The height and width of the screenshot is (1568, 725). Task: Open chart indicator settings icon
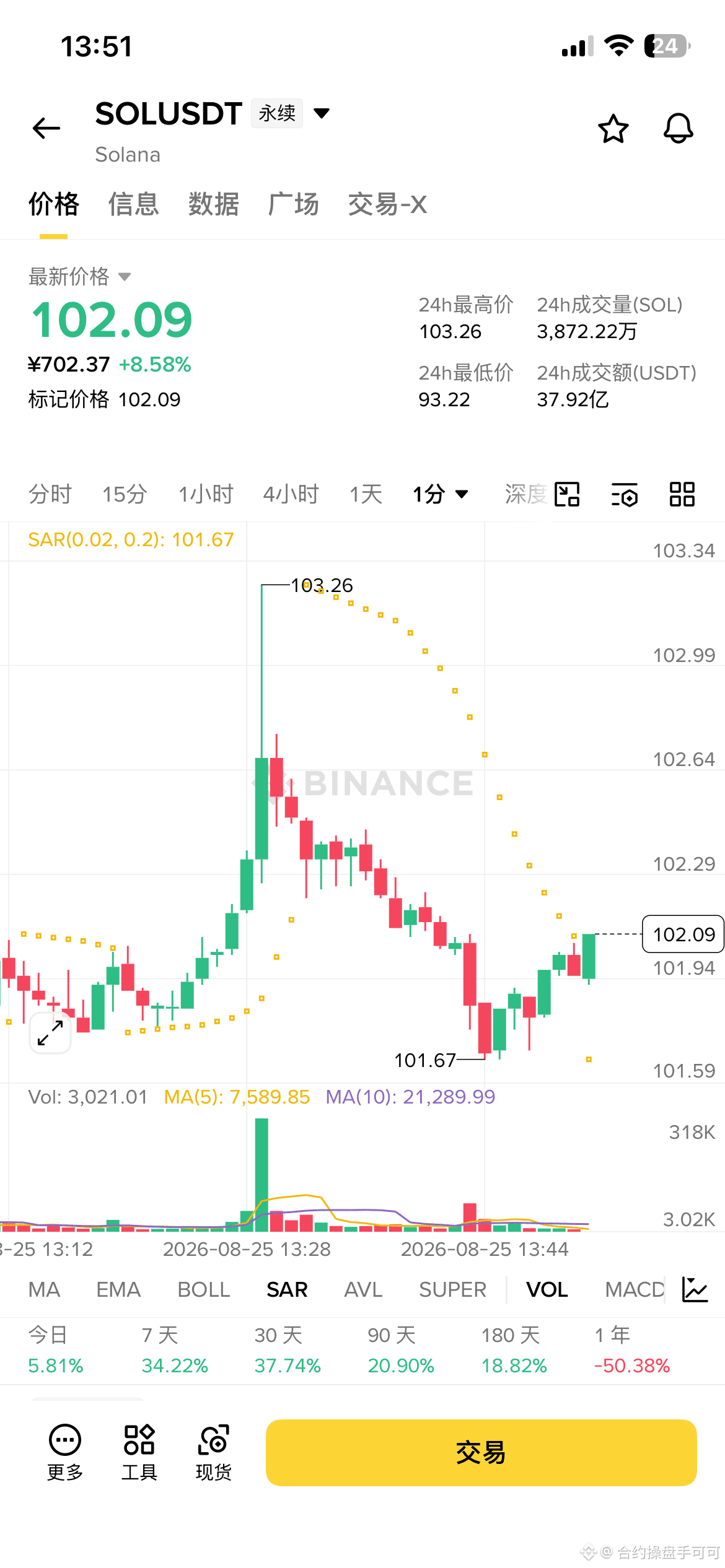click(625, 494)
